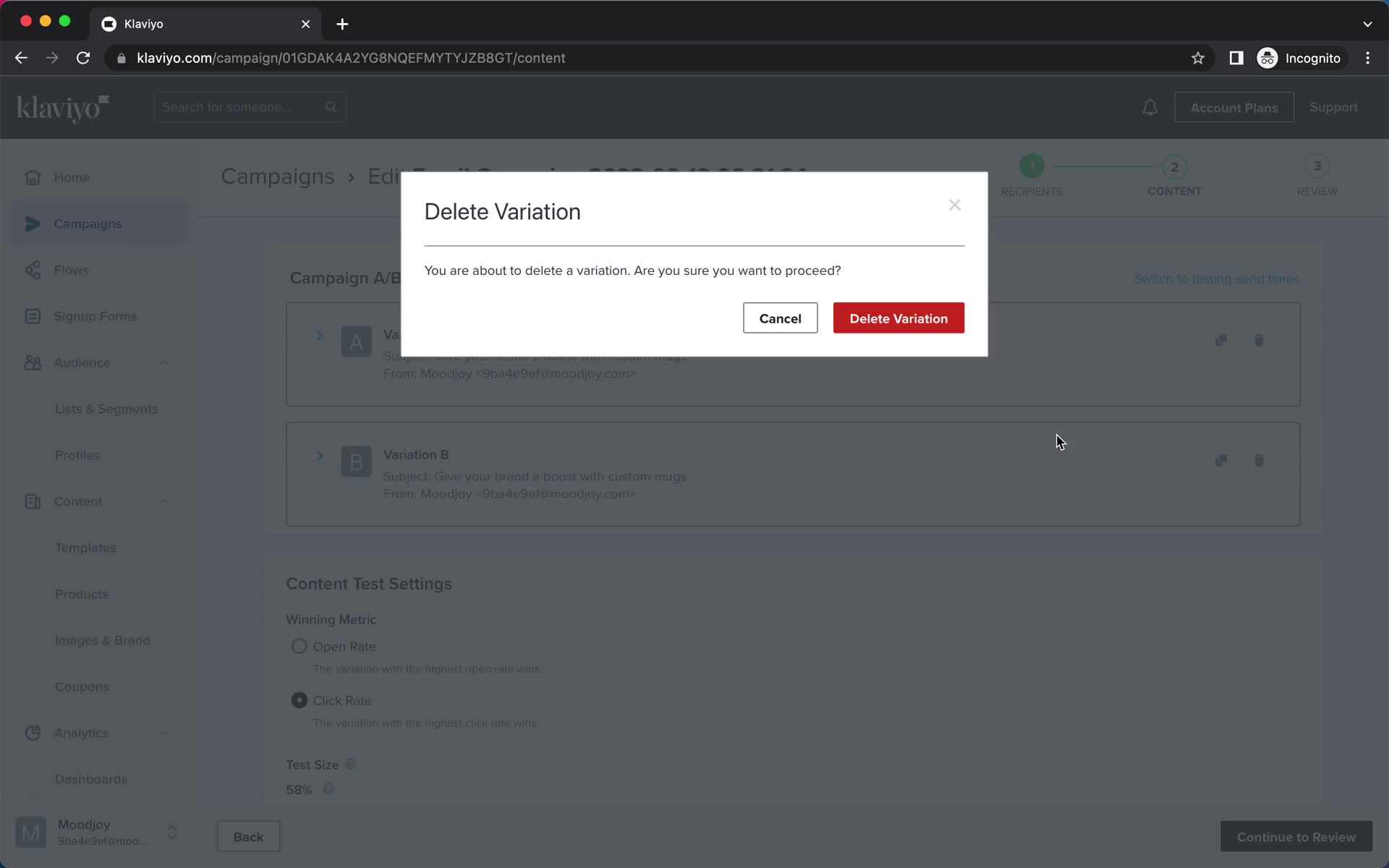This screenshot has width=1389, height=868.
Task: Click the search bar icon
Action: (332, 106)
